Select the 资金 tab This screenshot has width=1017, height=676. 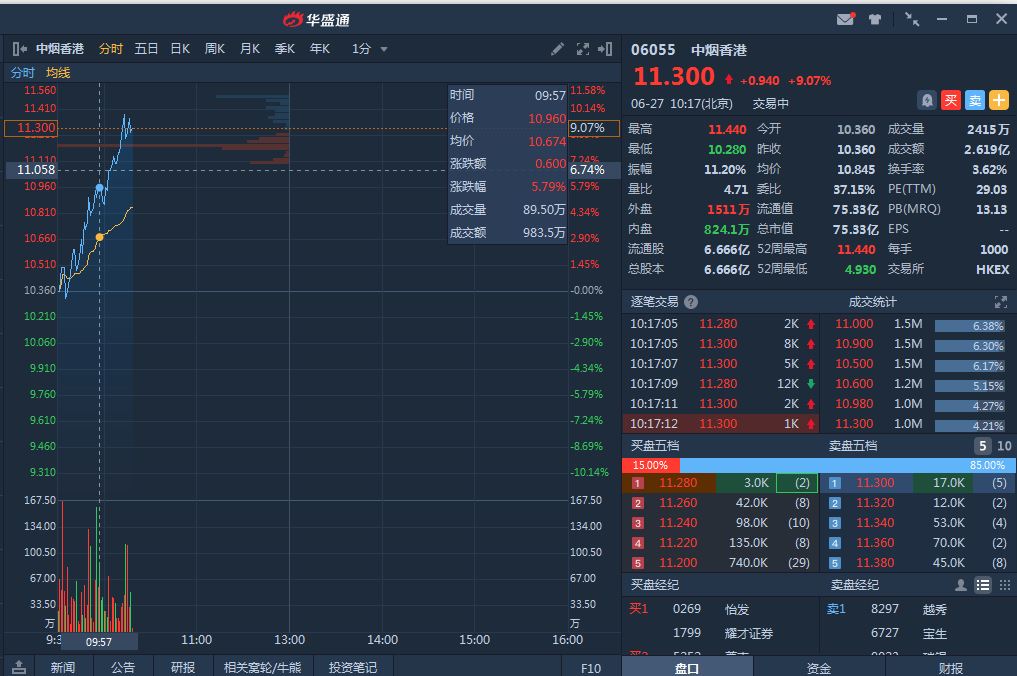point(819,668)
